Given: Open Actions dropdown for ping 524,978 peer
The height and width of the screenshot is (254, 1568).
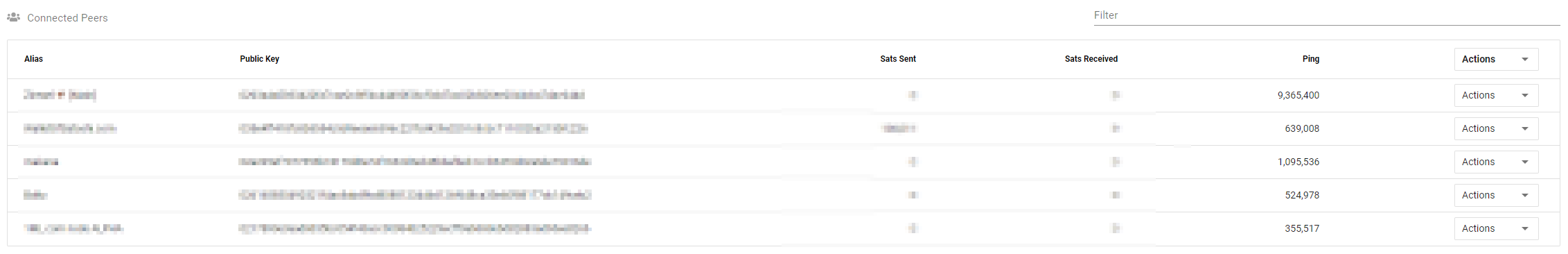Looking at the screenshot, I should click(1496, 196).
